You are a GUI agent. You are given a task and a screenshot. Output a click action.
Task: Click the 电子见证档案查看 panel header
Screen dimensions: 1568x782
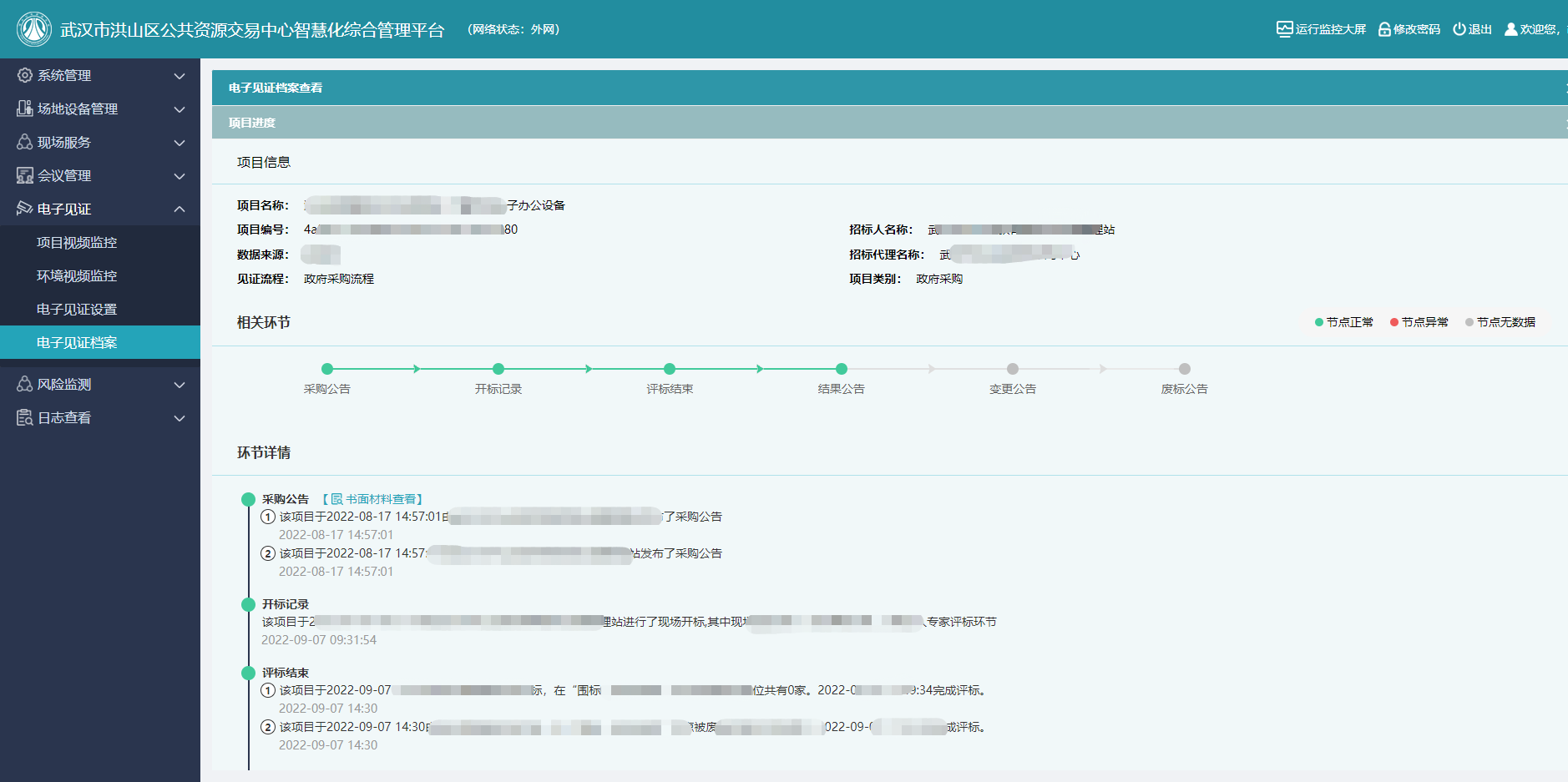tap(890, 88)
